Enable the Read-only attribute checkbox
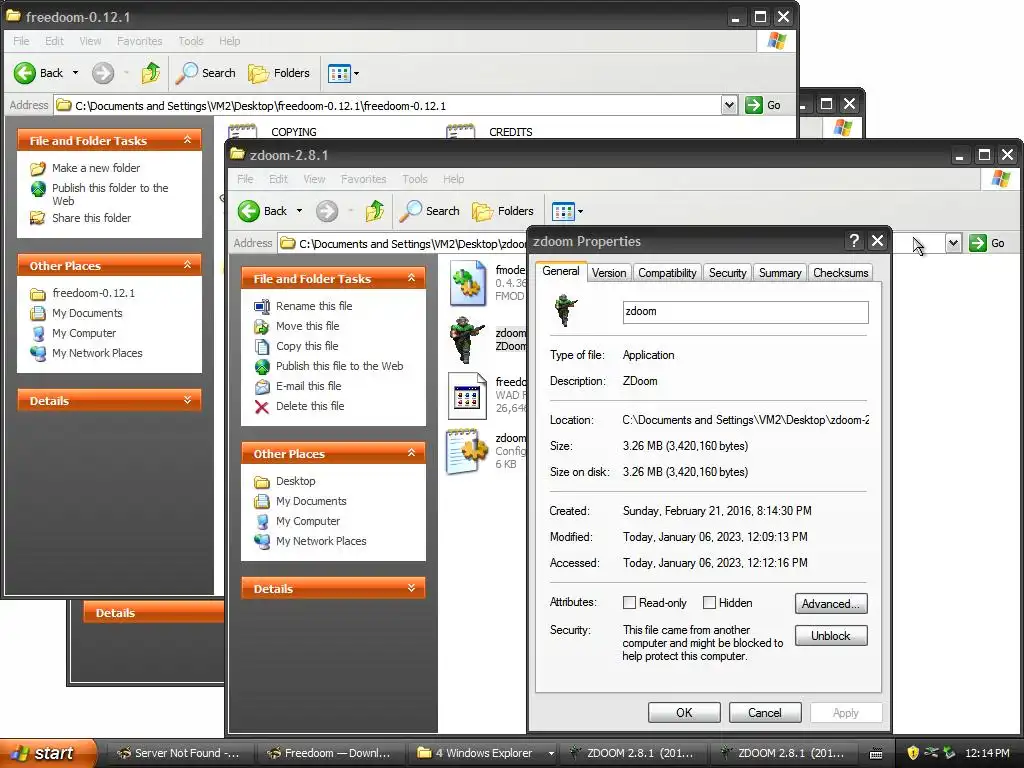This screenshot has height=768, width=1024. point(630,603)
